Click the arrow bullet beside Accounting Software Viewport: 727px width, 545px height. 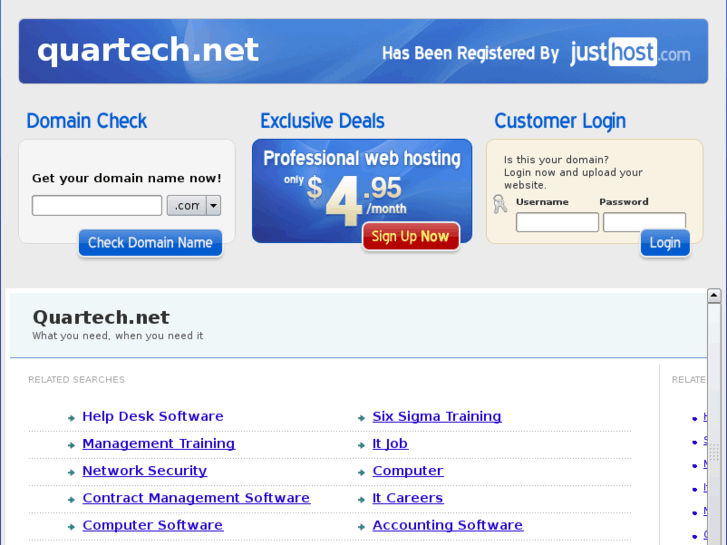click(x=362, y=527)
